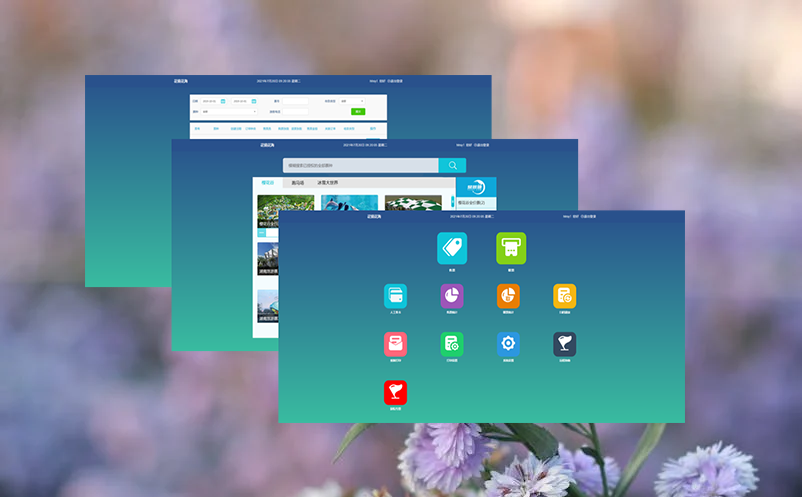The image size is (802, 497).
Task: Open the half-covered dome thumbnail in the third row
Action: (x=268, y=306)
